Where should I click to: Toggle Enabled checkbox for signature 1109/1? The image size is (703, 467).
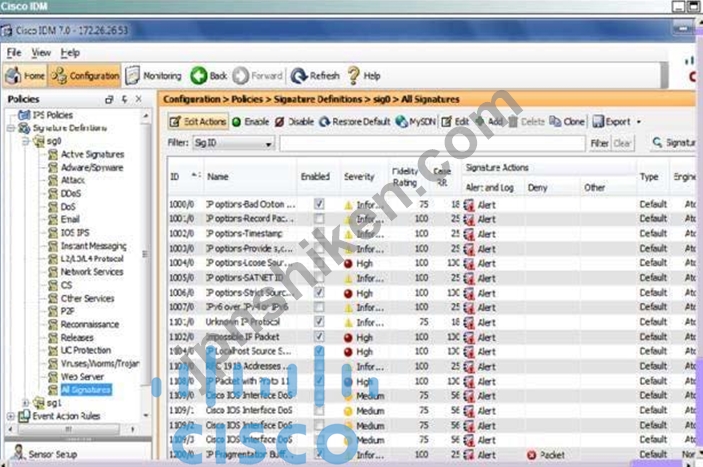click(319, 411)
